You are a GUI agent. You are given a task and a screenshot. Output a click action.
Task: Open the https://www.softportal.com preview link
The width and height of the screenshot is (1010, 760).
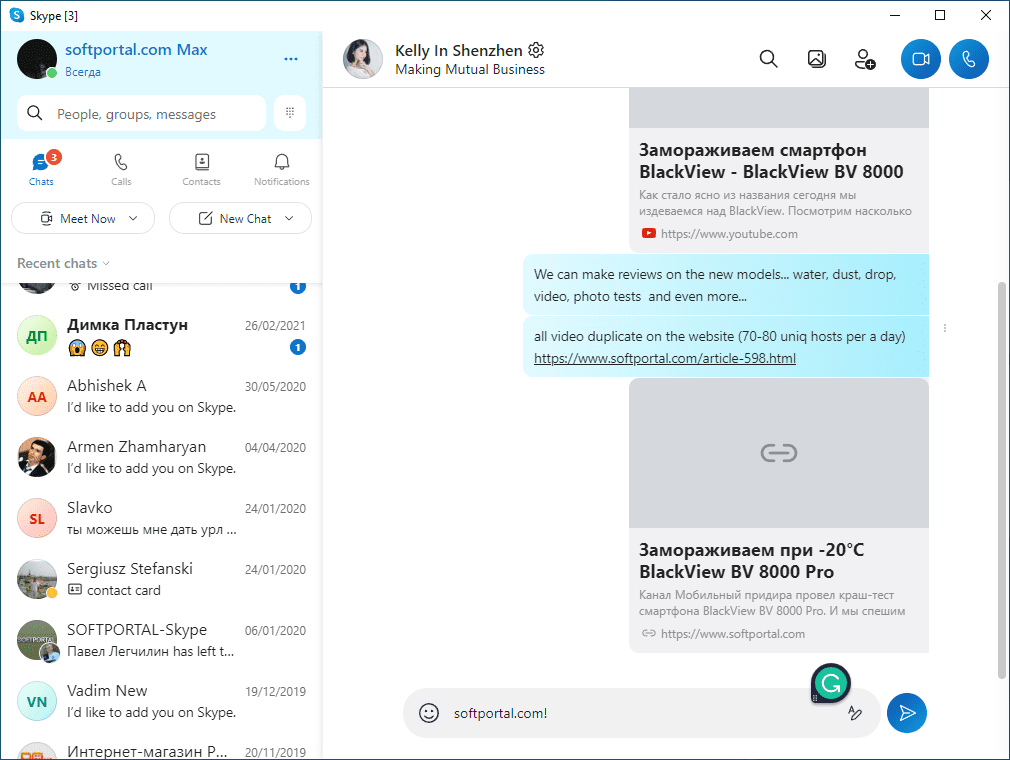point(733,634)
